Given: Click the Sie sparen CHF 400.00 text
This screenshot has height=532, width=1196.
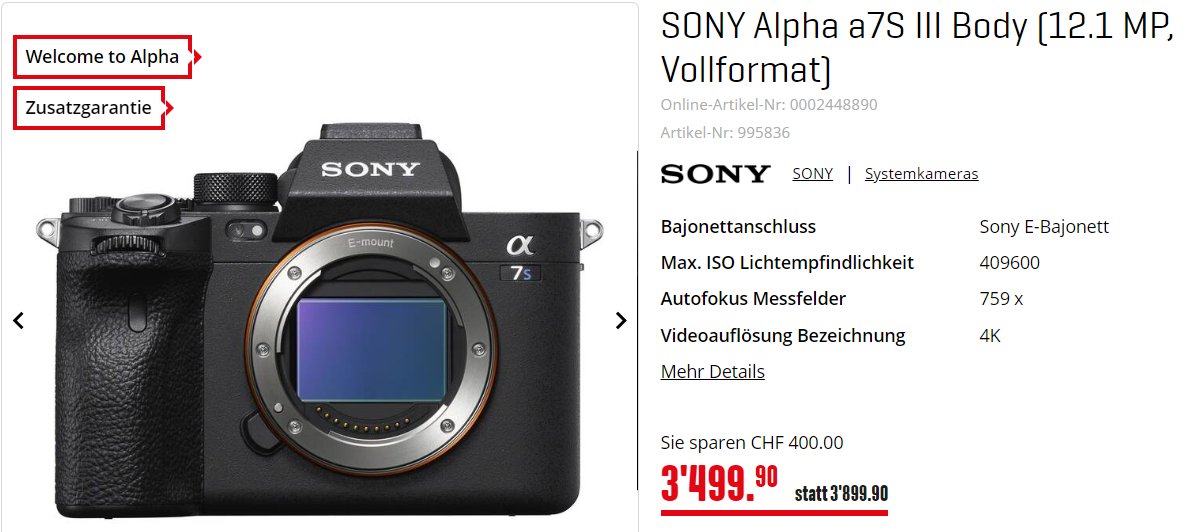Looking at the screenshot, I should pos(752,443).
